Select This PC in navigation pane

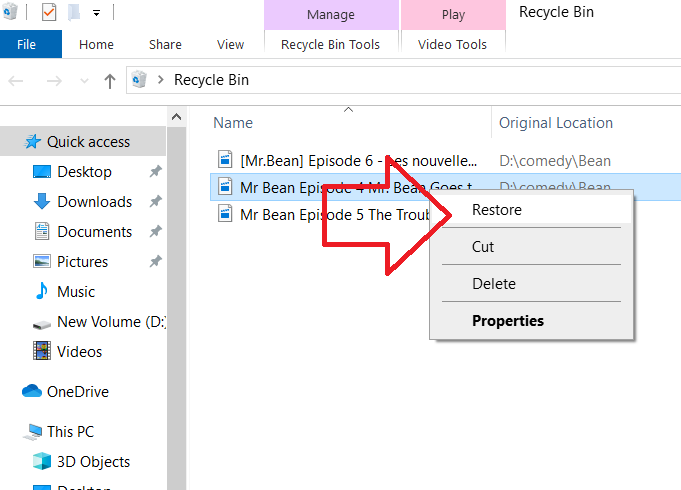coord(70,432)
